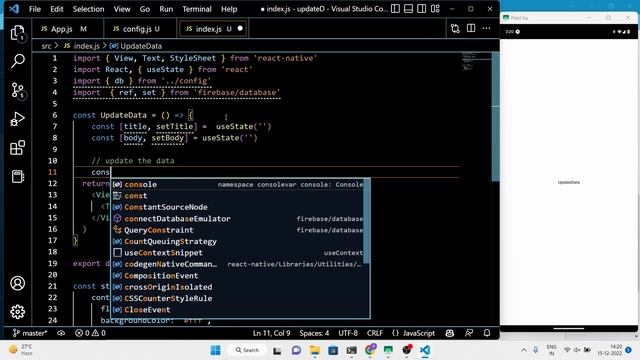Show hidden system tray icons chevron
Screen dimensions: 640x360
coord(524,350)
